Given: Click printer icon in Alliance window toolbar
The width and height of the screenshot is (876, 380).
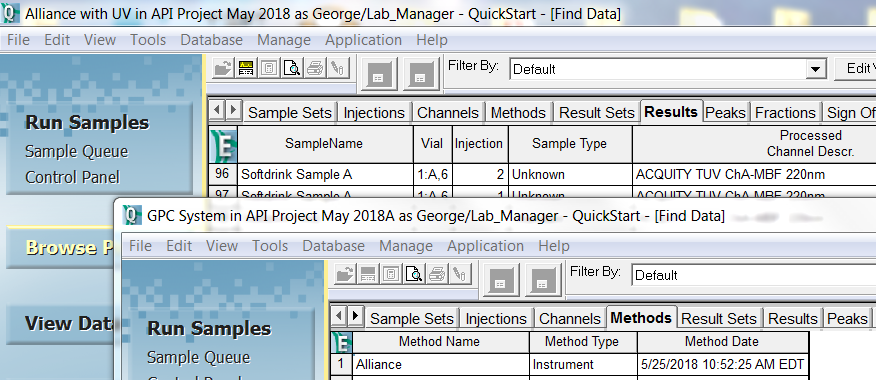Looking at the screenshot, I should 315,68.
